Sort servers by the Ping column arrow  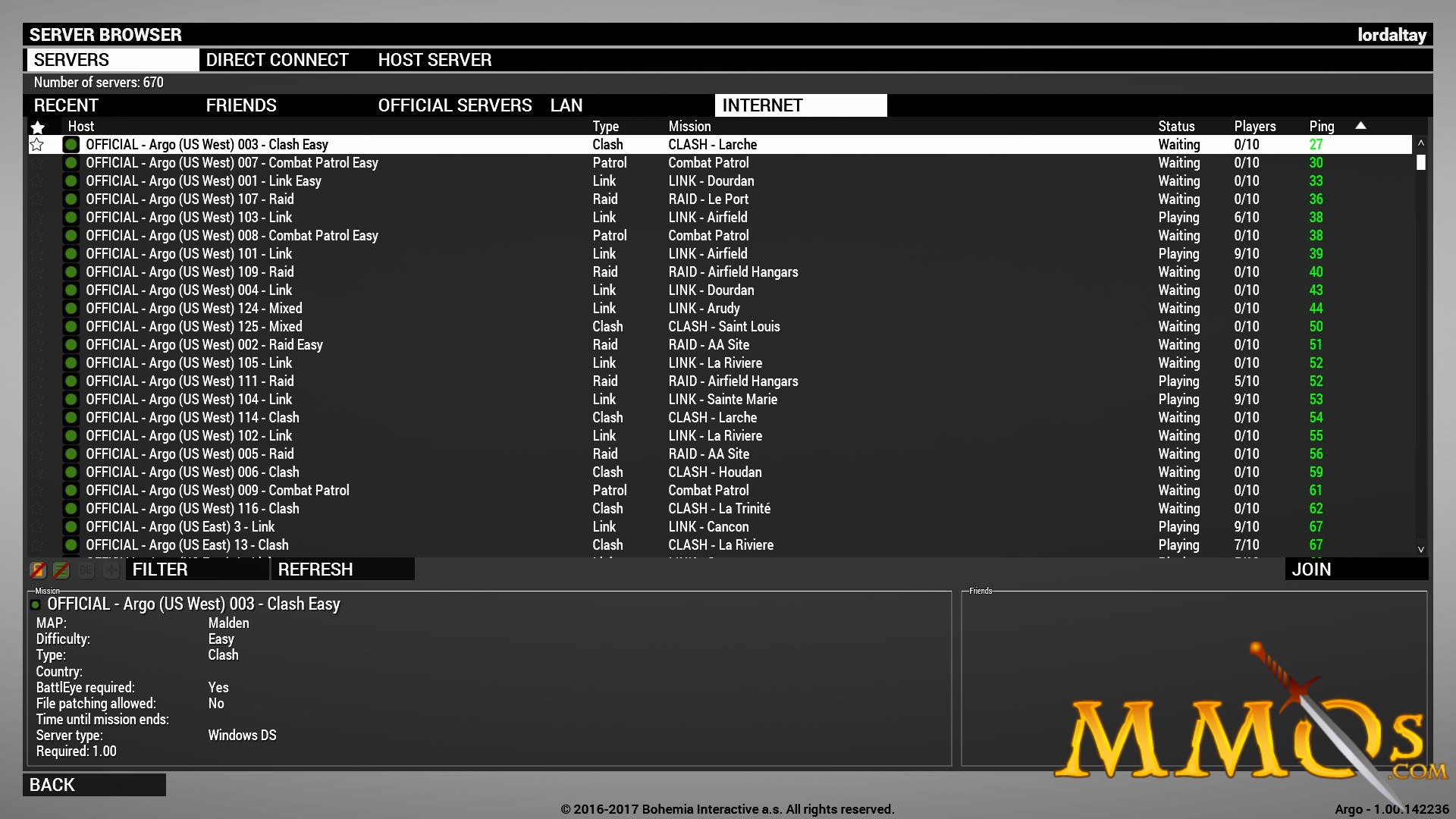point(1360,126)
